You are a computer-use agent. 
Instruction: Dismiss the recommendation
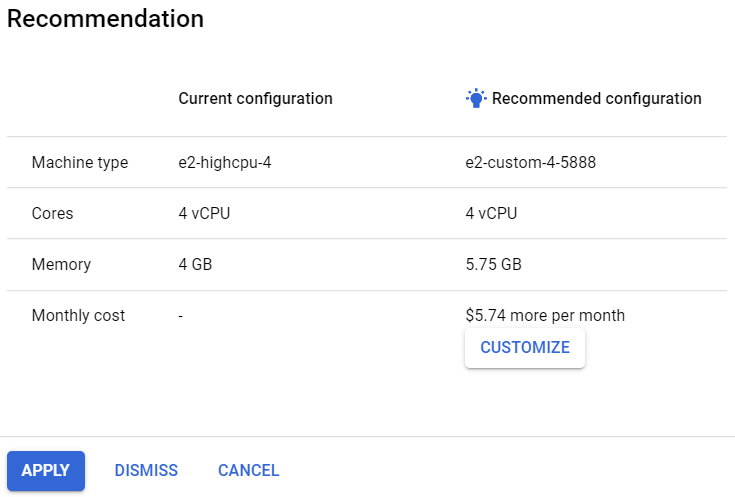click(x=146, y=471)
